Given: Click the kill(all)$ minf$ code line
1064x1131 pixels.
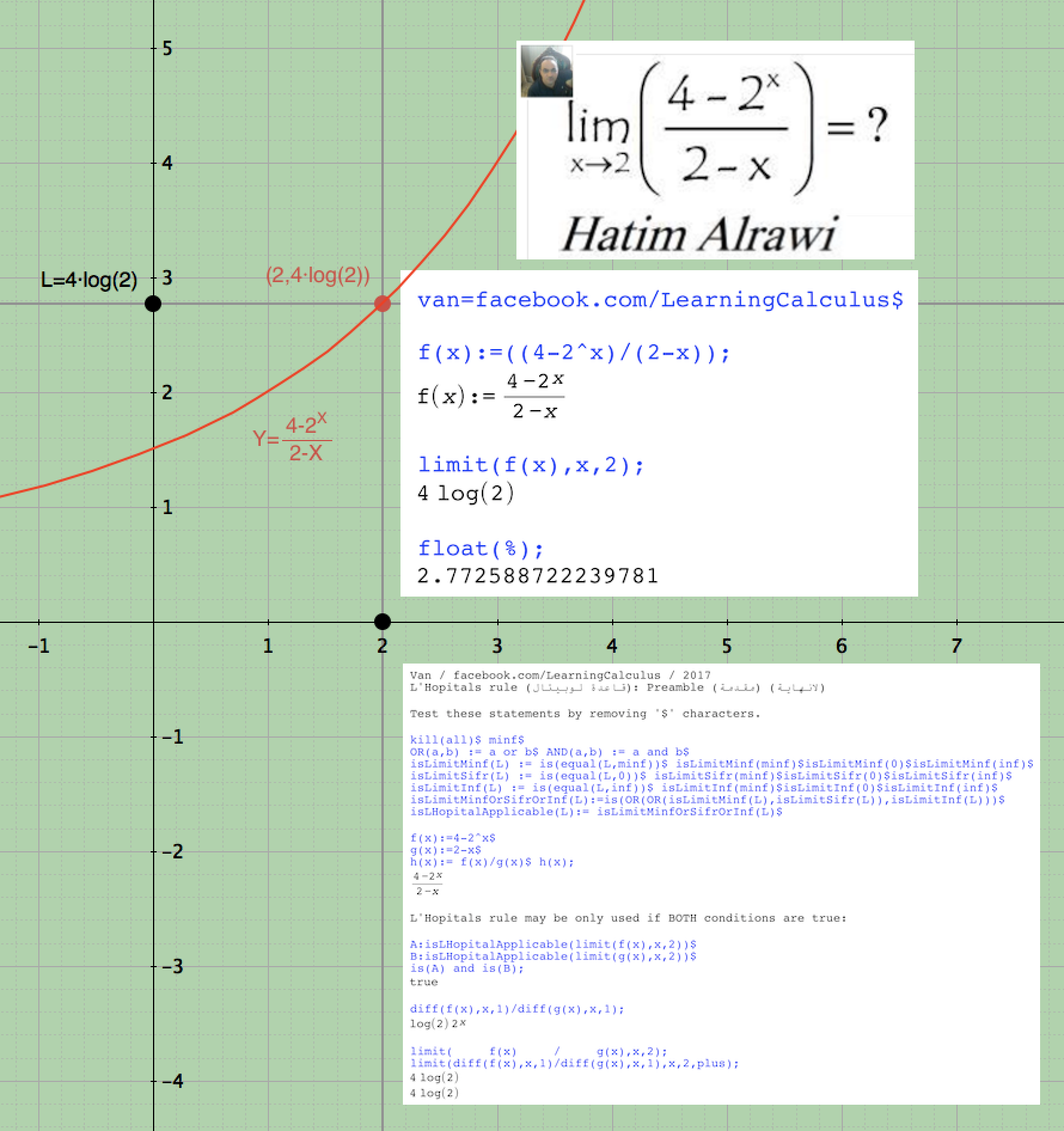Looking at the screenshot, I should pyautogui.click(x=467, y=740).
